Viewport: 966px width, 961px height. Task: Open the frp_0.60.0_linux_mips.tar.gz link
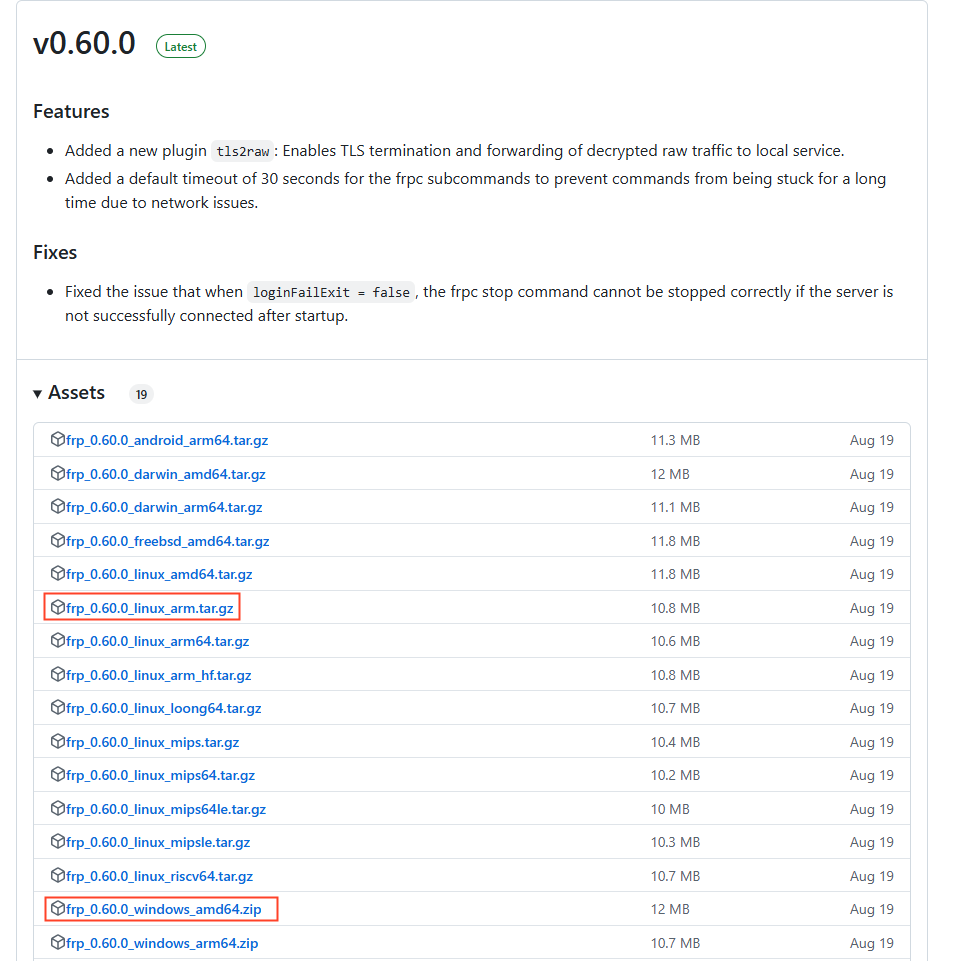coord(152,742)
